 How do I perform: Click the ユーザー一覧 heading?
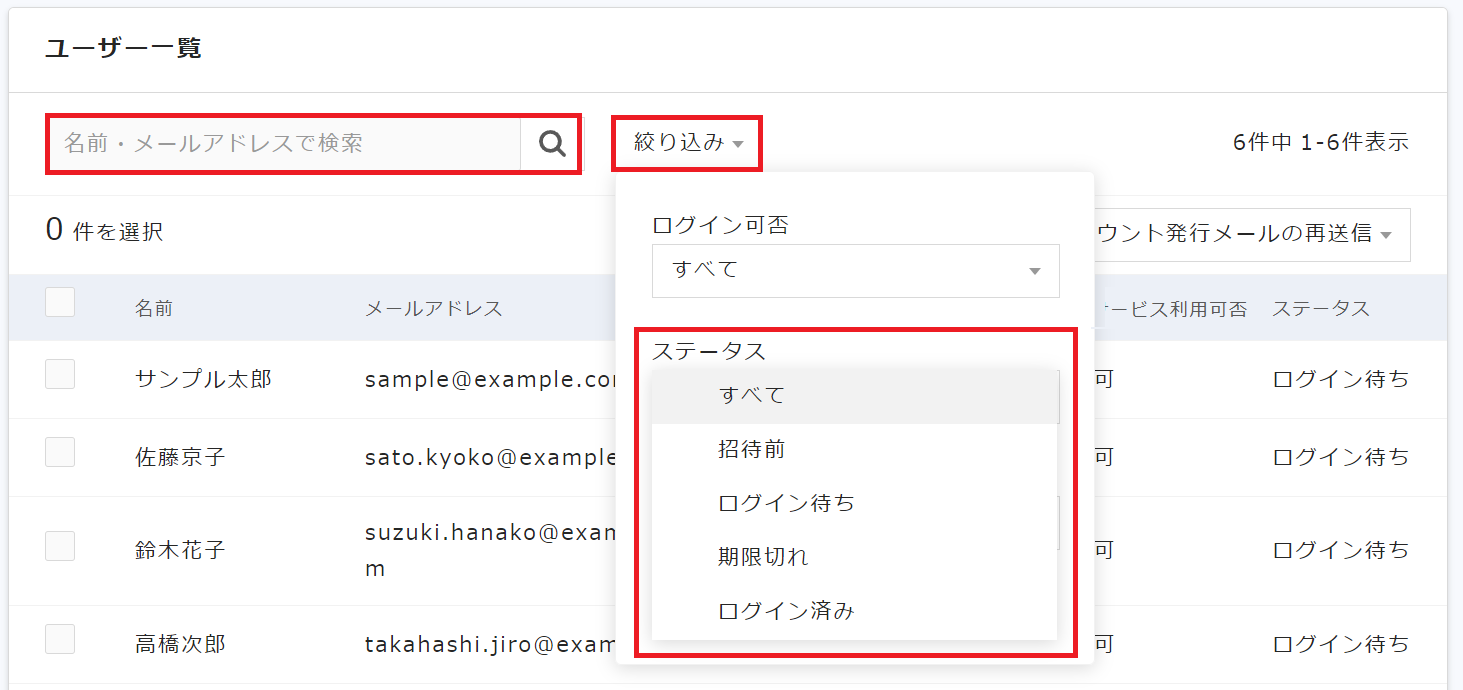(123, 48)
